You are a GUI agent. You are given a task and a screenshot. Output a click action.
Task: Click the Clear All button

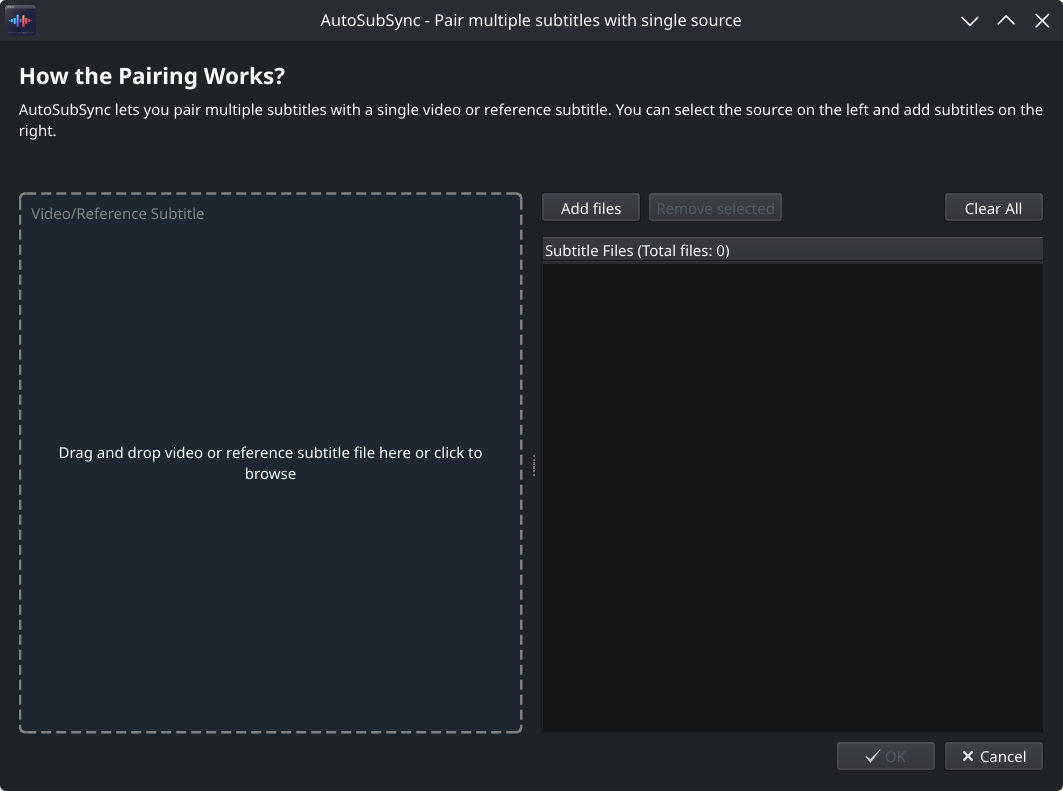coord(993,207)
